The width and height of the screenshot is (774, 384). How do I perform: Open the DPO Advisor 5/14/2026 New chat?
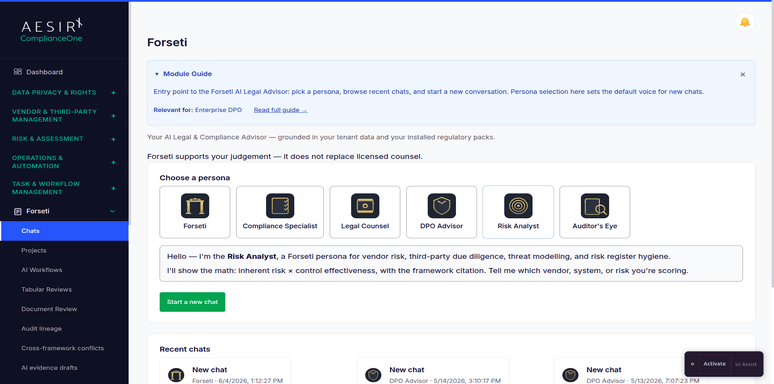coord(432,371)
